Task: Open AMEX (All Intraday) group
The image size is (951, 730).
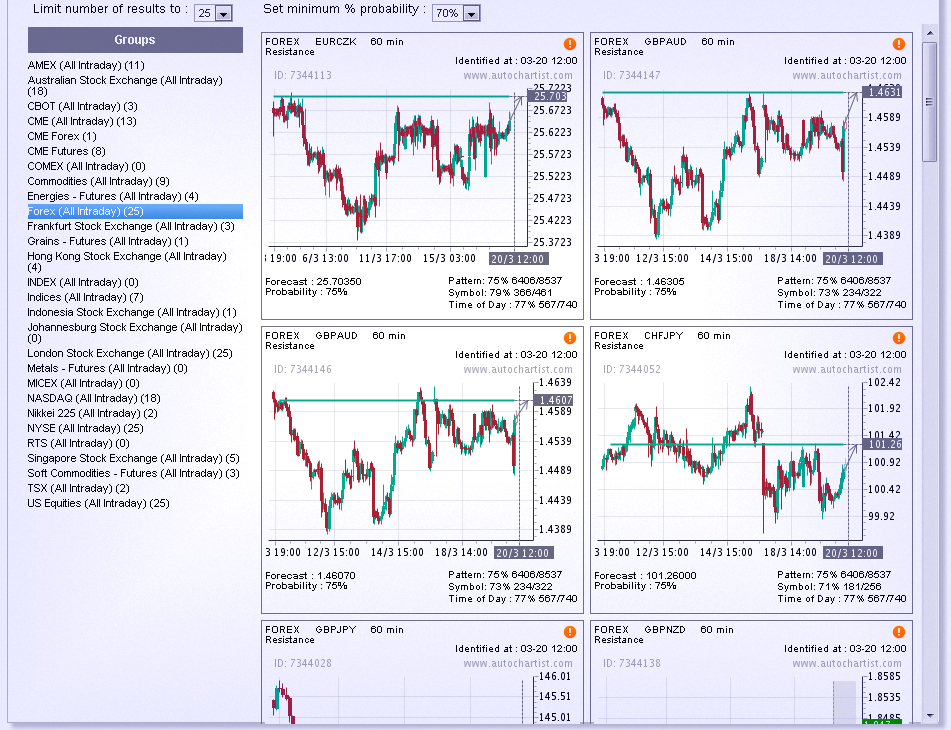Action: [x=86, y=65]
